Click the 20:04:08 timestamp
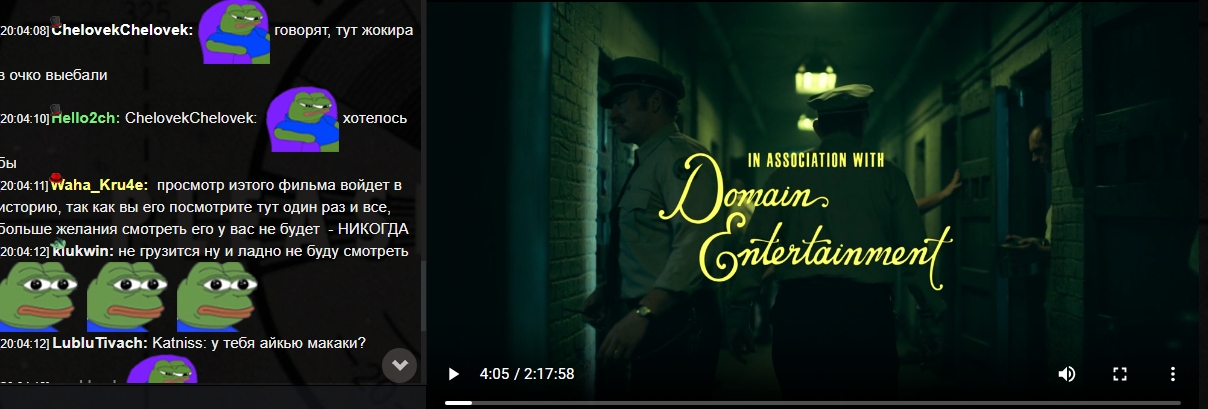This screenshot has height=409, width=1208. point(24,31)
